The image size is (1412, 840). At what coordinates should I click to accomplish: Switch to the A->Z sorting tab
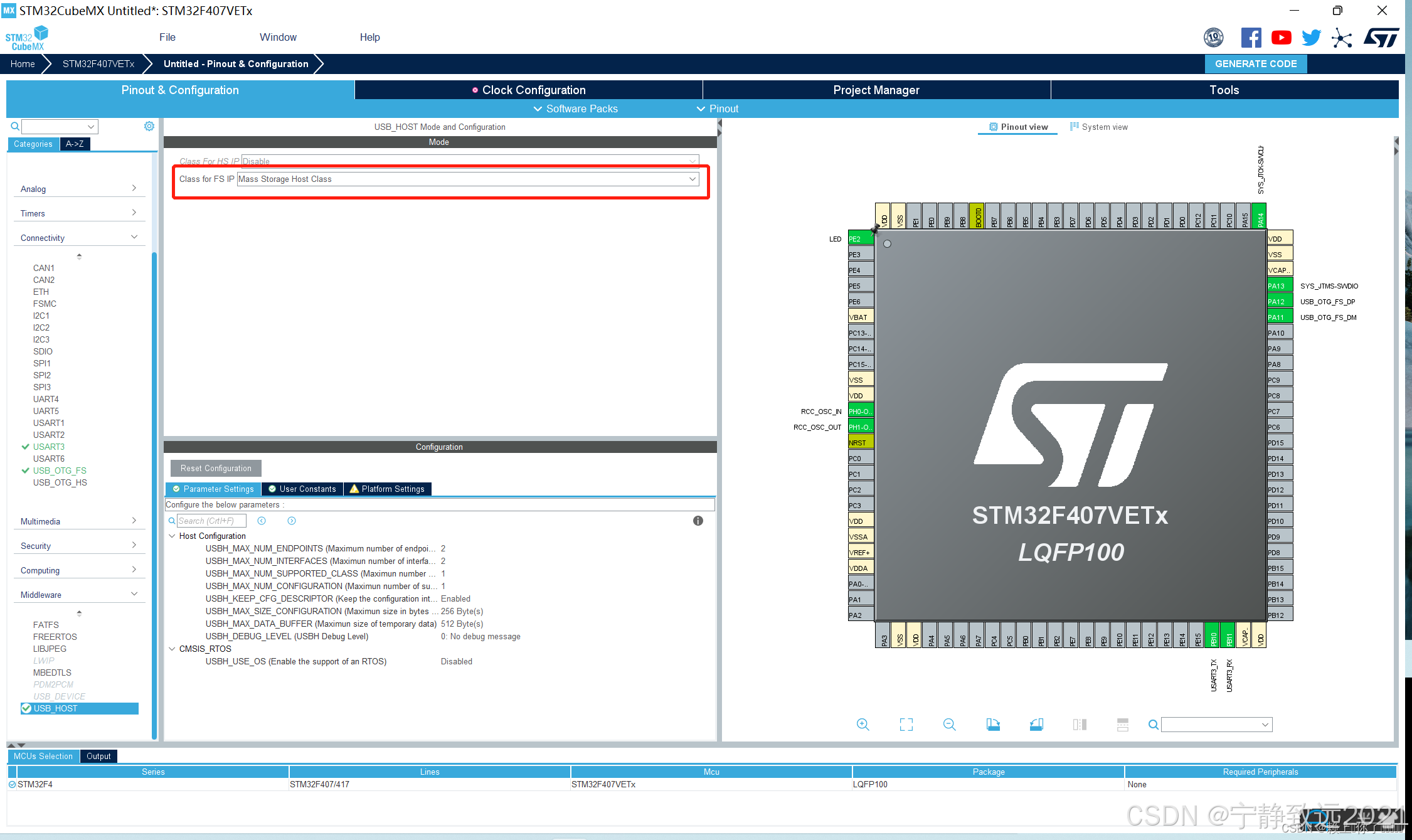(75, 144)
